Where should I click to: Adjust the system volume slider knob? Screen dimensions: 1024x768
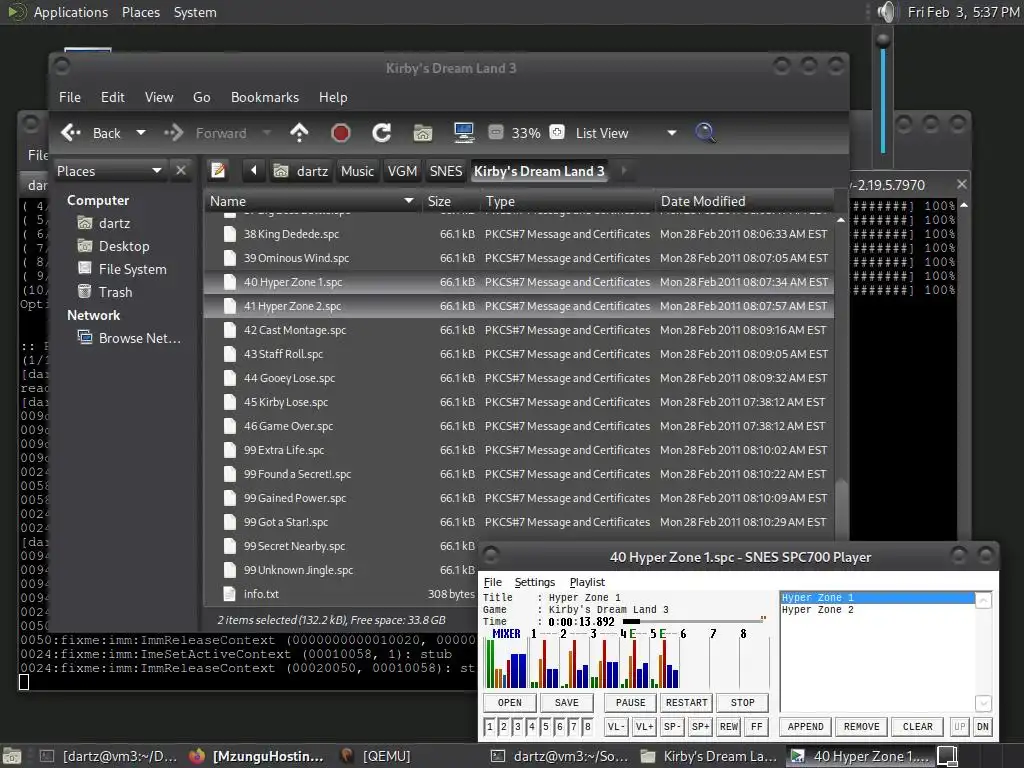(x=883, y=40)
